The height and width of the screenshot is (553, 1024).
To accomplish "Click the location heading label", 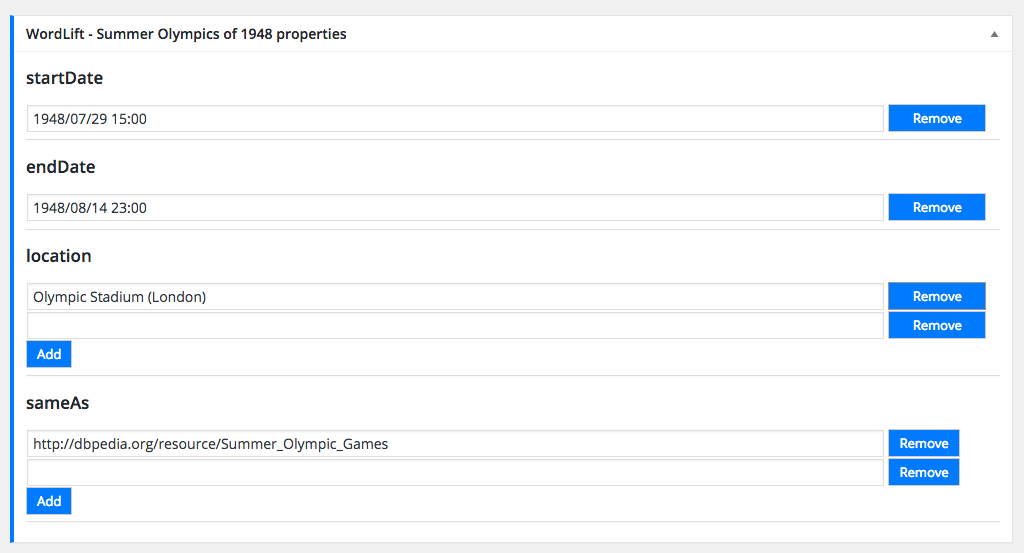I will pos(58,256).
